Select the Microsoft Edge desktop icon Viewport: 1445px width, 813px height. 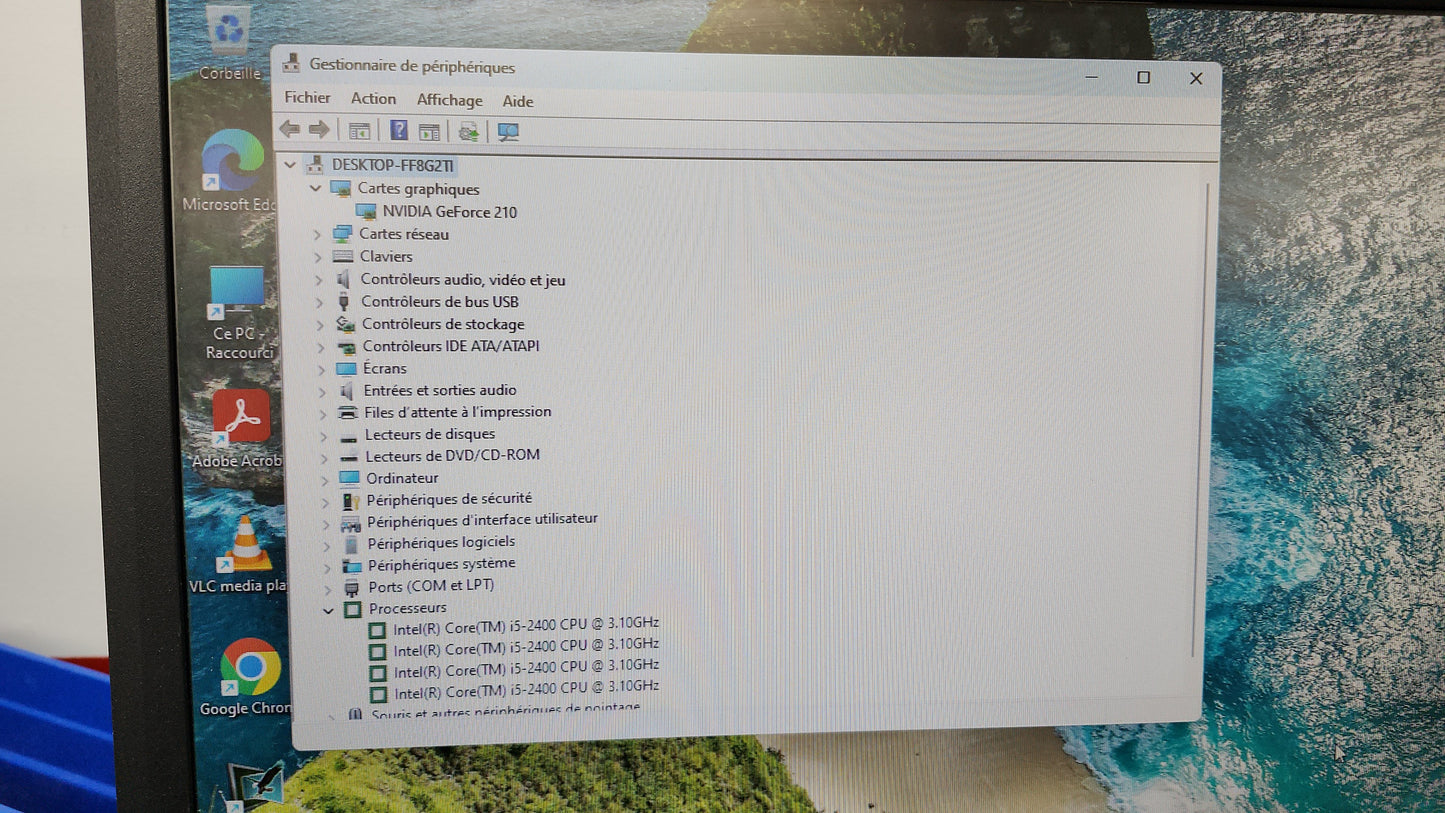233,162
